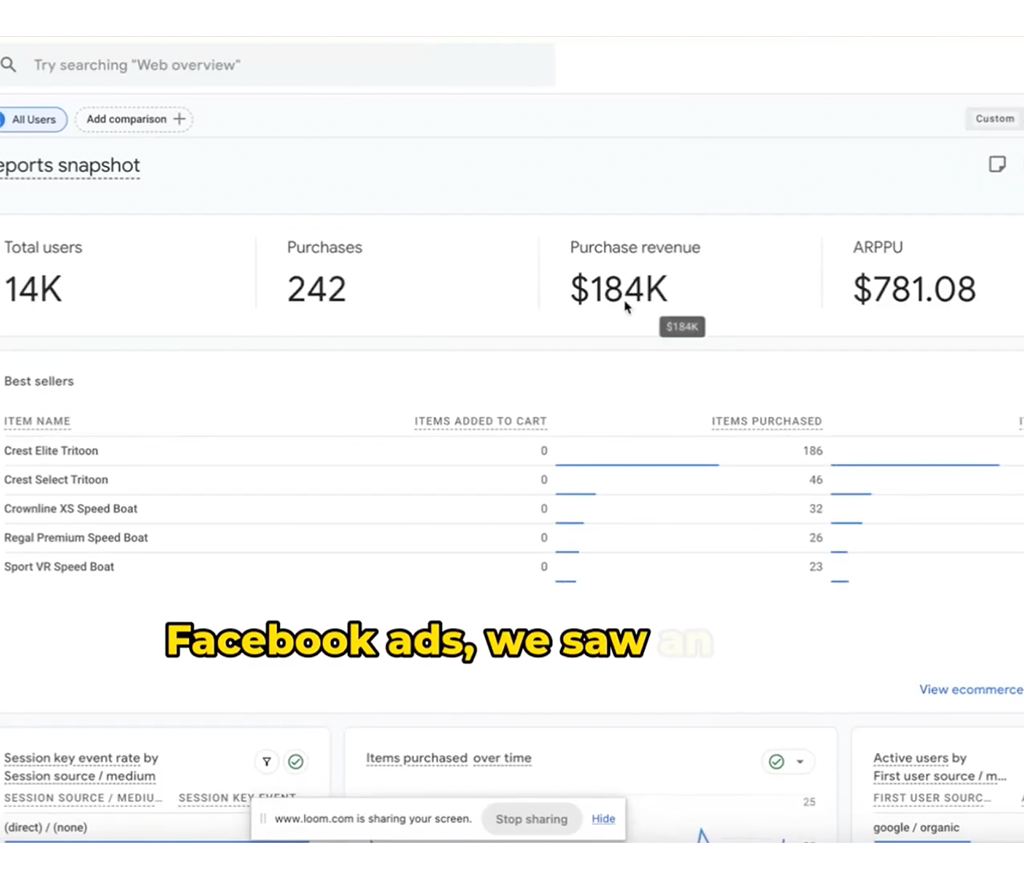Click the search magnifier icon
The image size is (1024, 879).
pos(8,65)
